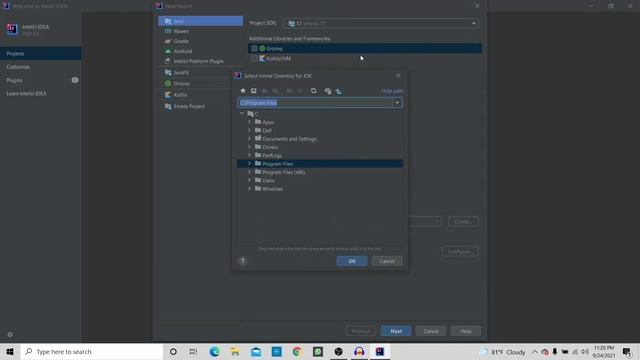Open Task View on the taskbar
The image size is (640, 360).
[x=193, y=351]
